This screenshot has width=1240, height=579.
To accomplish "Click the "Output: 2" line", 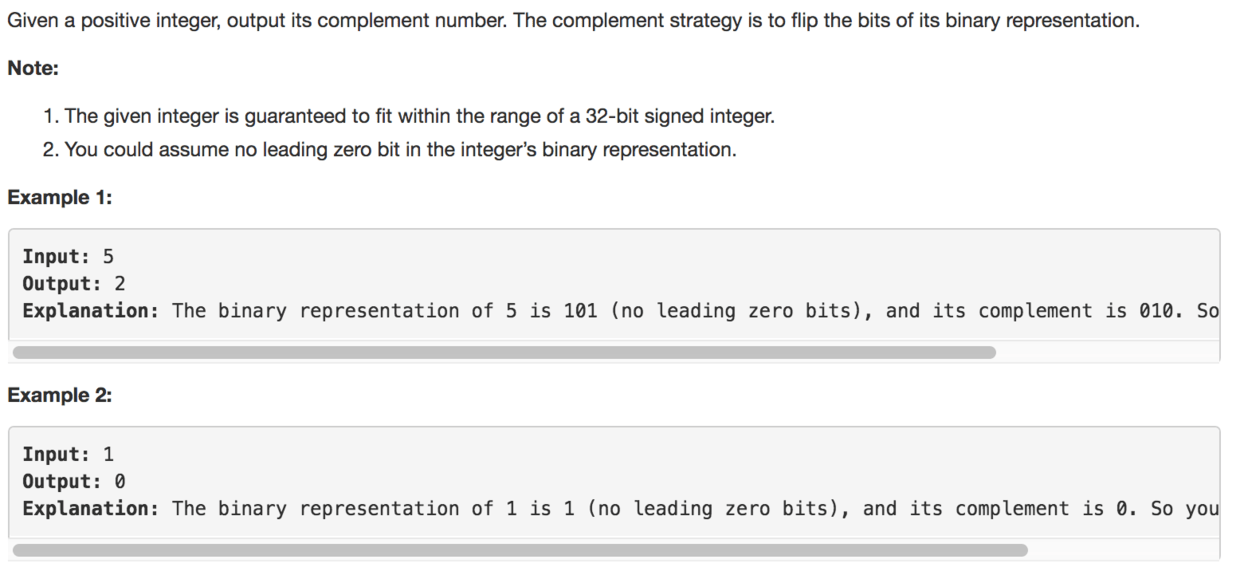I will click(74, 283).
